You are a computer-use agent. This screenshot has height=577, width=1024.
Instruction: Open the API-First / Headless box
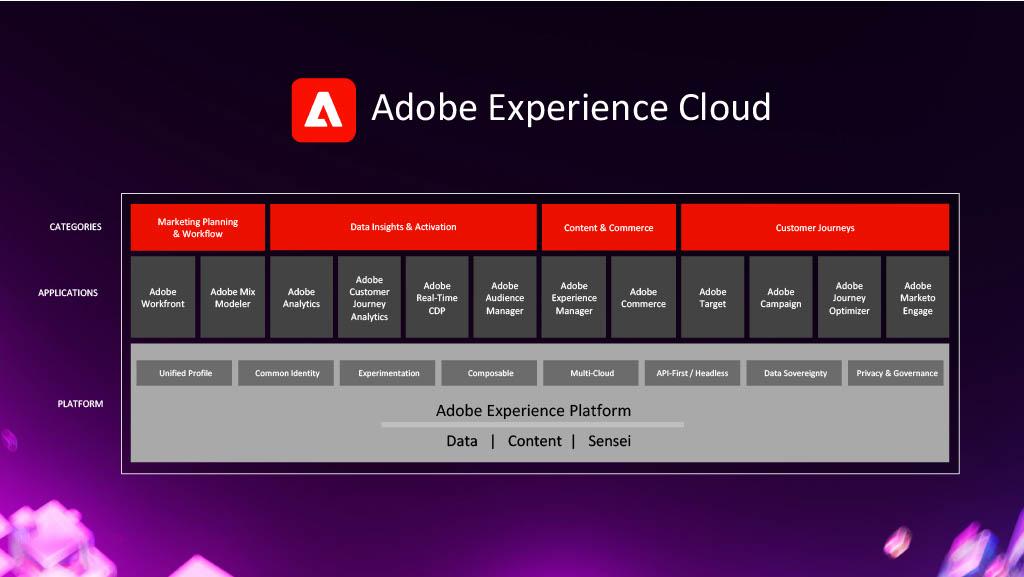click(692, 373)
